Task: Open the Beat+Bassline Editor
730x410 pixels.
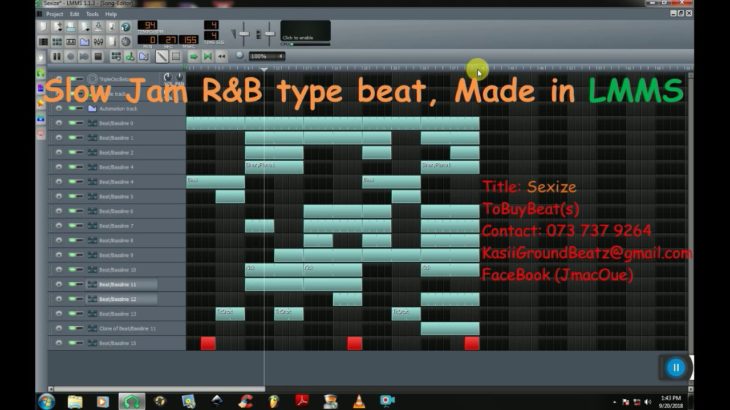Action: (57, 42)
